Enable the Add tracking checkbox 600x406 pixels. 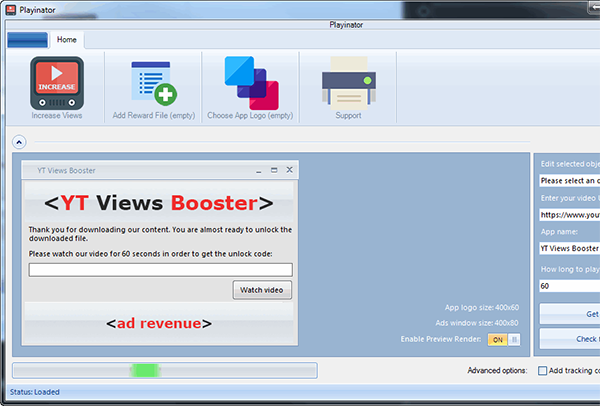point(542,370)
